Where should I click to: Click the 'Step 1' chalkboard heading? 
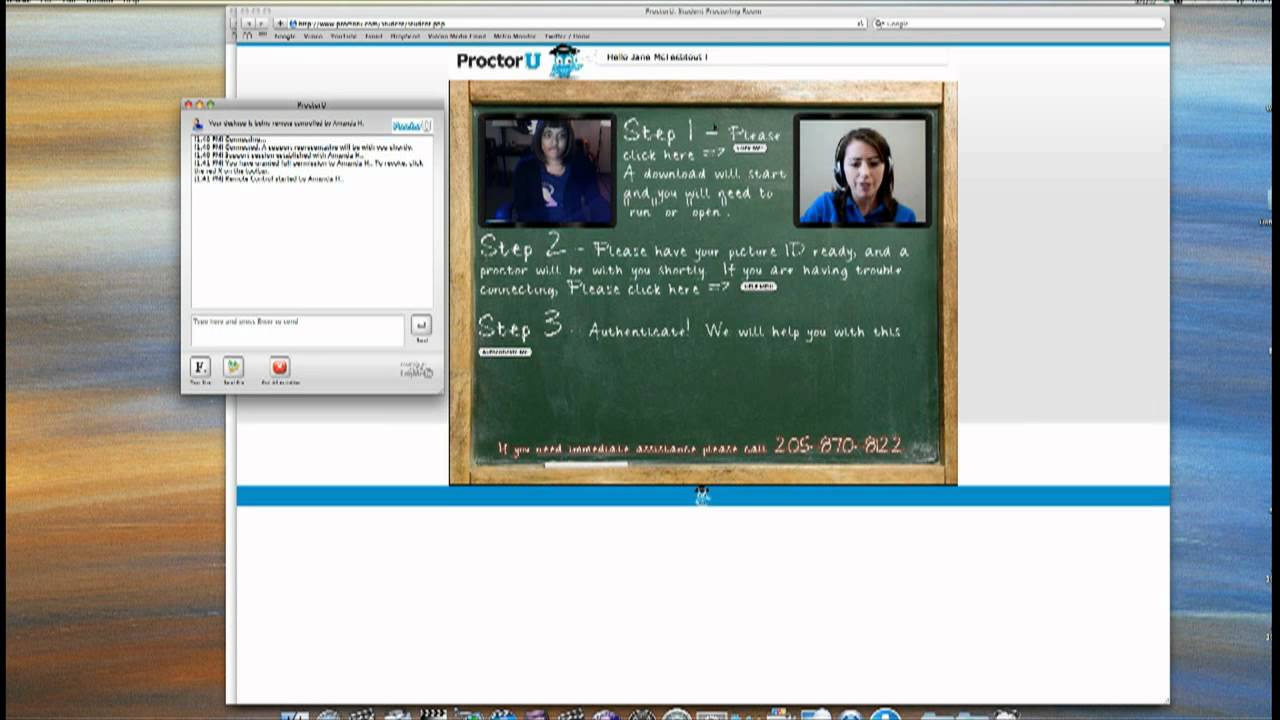tap(657, 131)
